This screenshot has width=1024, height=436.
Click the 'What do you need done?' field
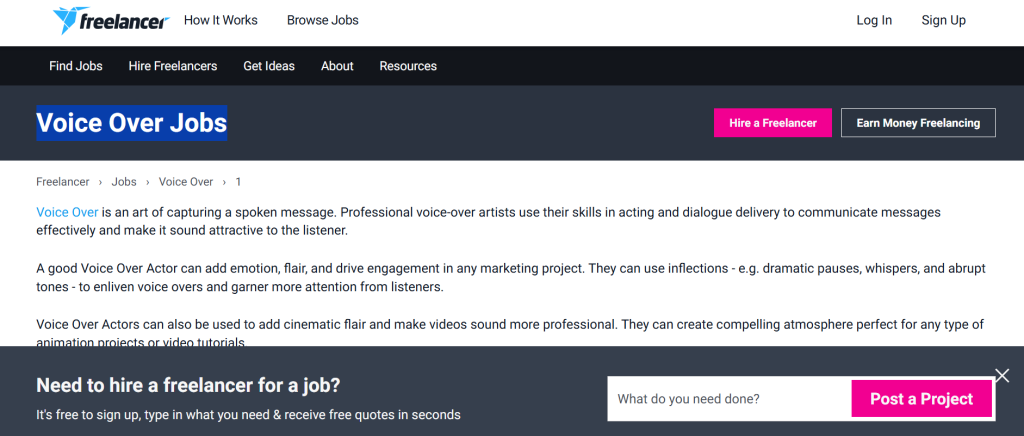pos(728,399)
